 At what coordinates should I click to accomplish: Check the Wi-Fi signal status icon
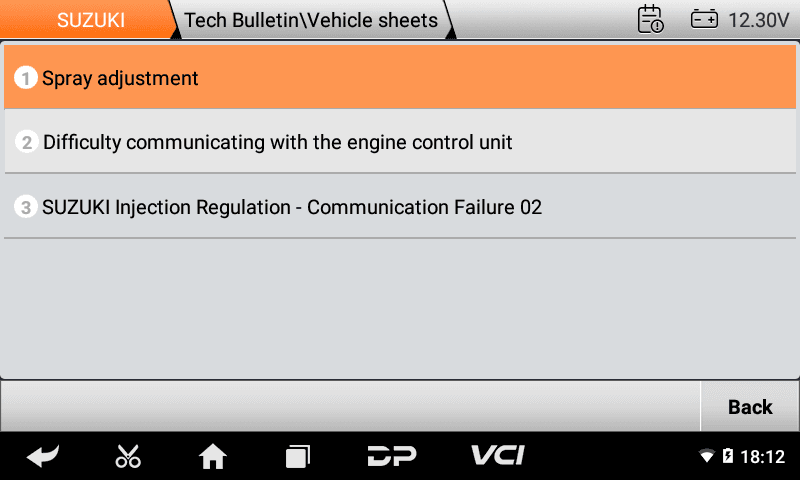pos(707,456)
